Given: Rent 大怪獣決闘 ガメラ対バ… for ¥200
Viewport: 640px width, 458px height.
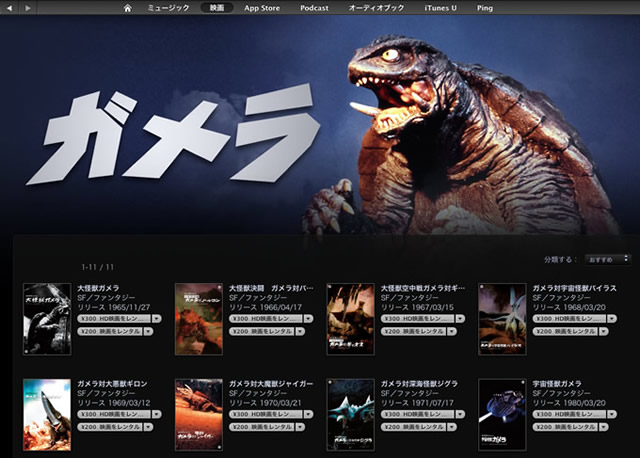Looking at the screenshot, I should 262,331.
